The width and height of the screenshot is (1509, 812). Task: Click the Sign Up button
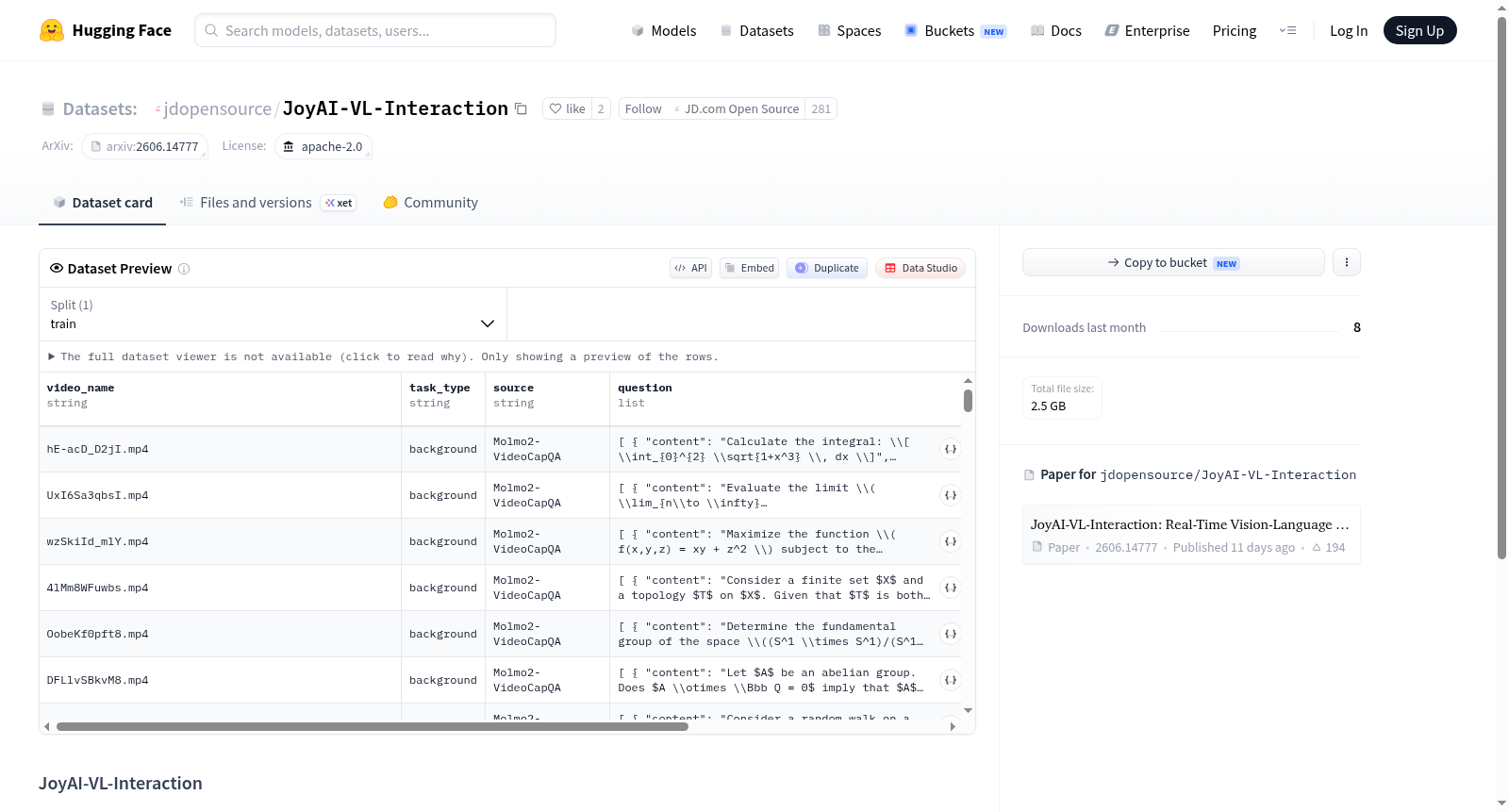pyautogui.click(x=1419, y=30)
